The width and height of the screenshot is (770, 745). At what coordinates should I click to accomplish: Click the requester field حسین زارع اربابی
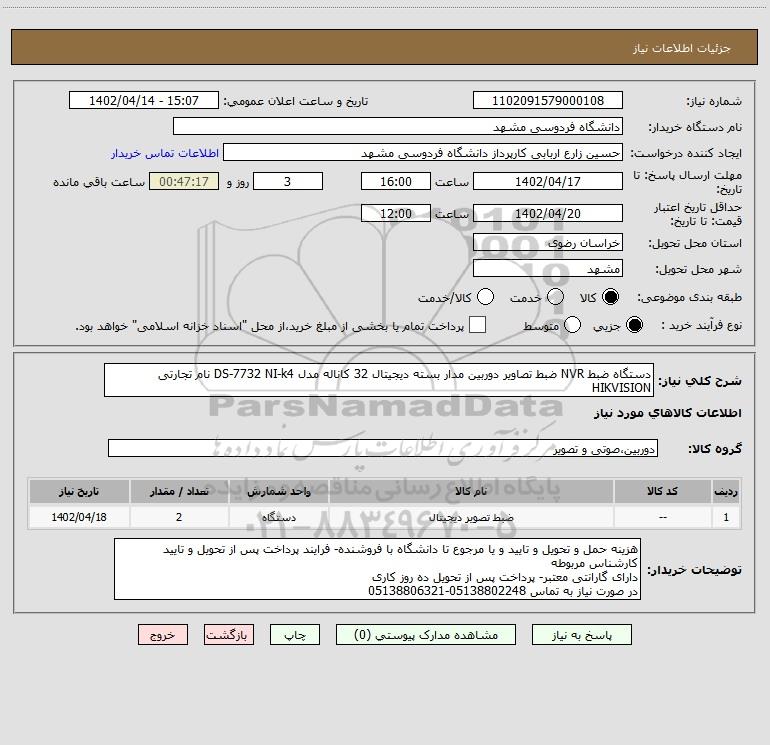pyautogui.click(x=423, y=153)
